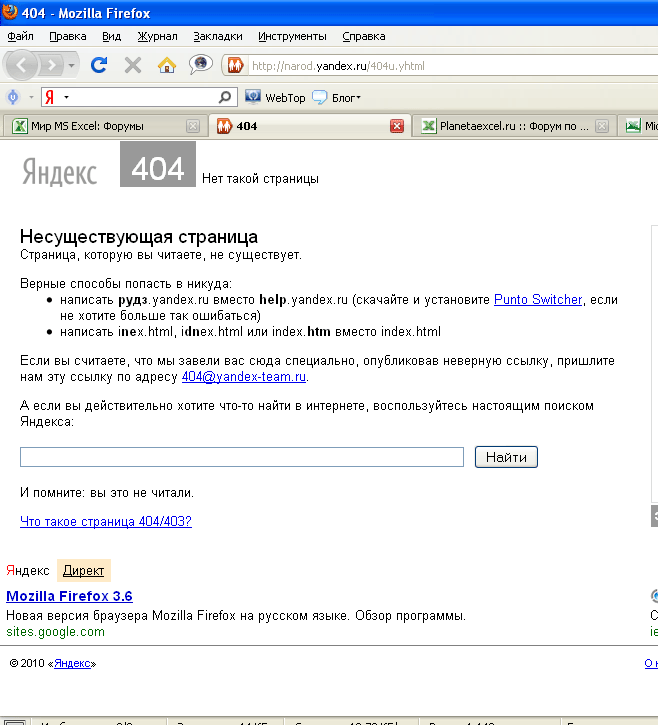
Task: Click the magnifier search icon in toolbar
Action: pos(225,97)
